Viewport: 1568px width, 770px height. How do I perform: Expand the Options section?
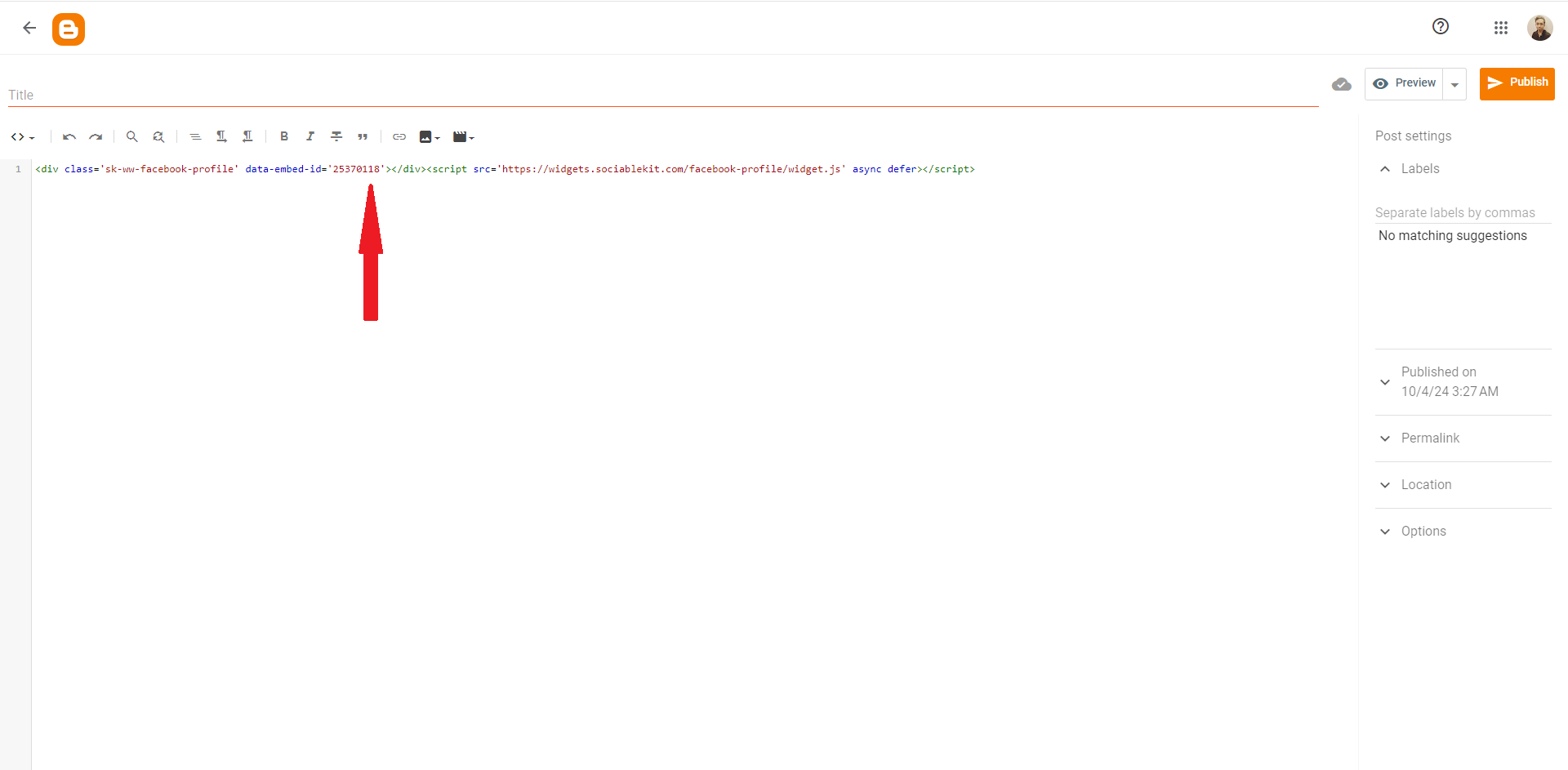point(1463,532)
